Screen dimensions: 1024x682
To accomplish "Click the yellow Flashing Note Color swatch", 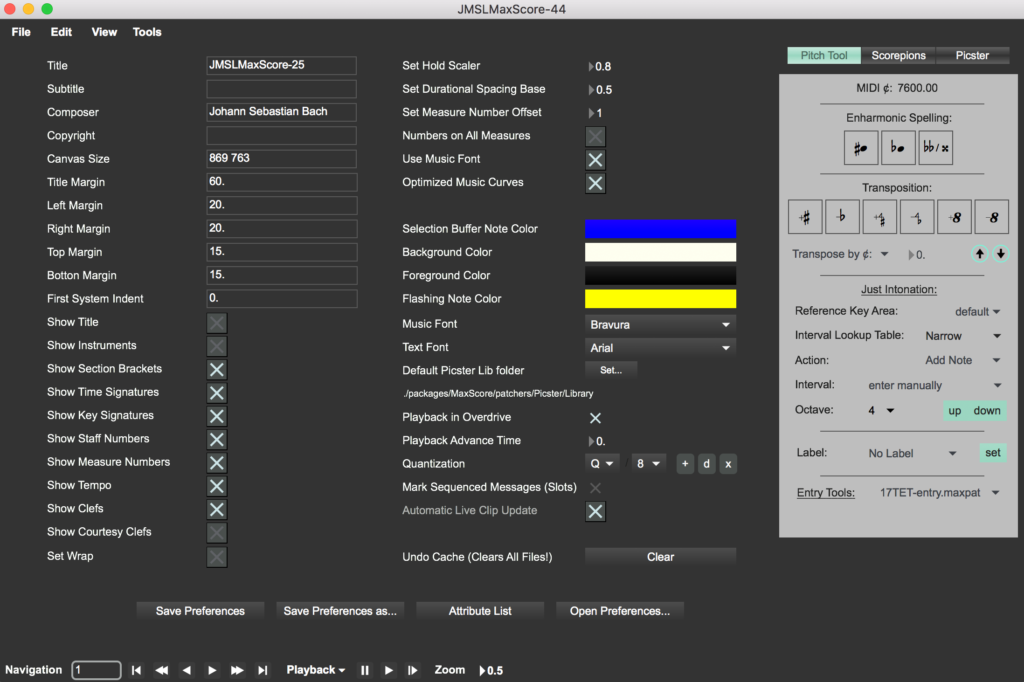I will (660, 299).
